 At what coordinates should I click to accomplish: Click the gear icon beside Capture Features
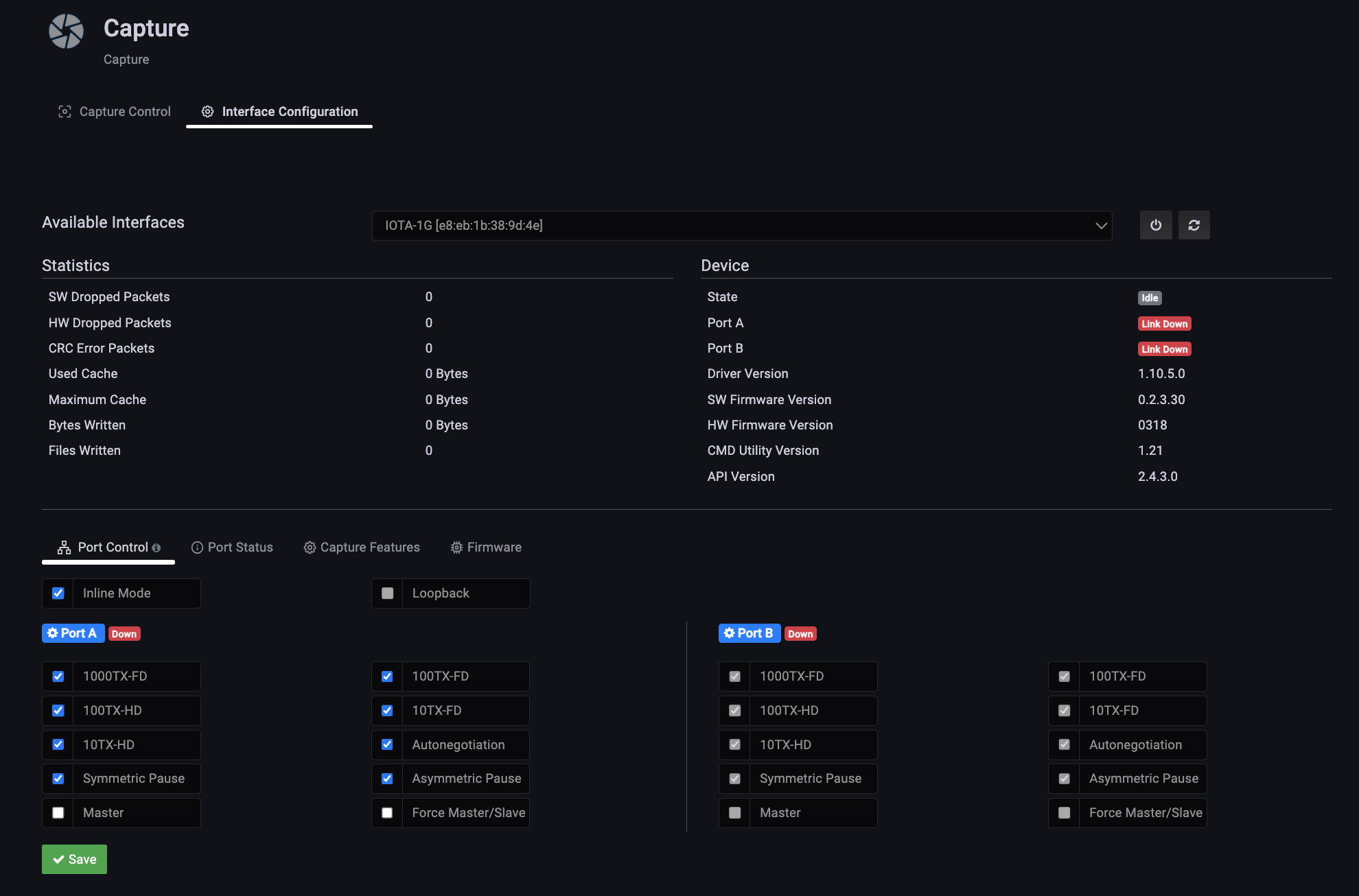coord(310,547)
